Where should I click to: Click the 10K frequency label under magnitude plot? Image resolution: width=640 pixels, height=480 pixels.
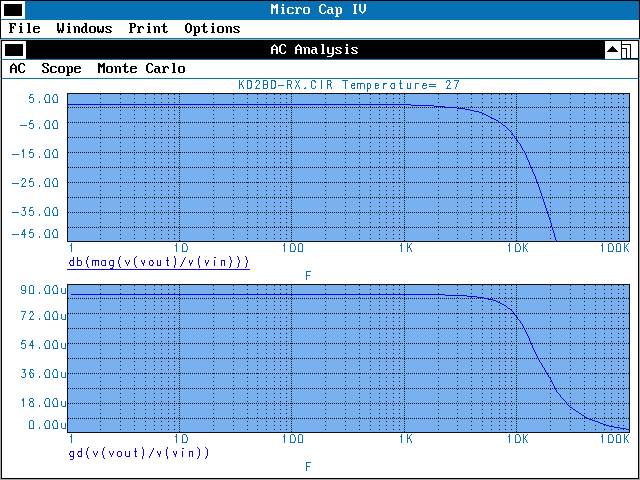point(518,248)
